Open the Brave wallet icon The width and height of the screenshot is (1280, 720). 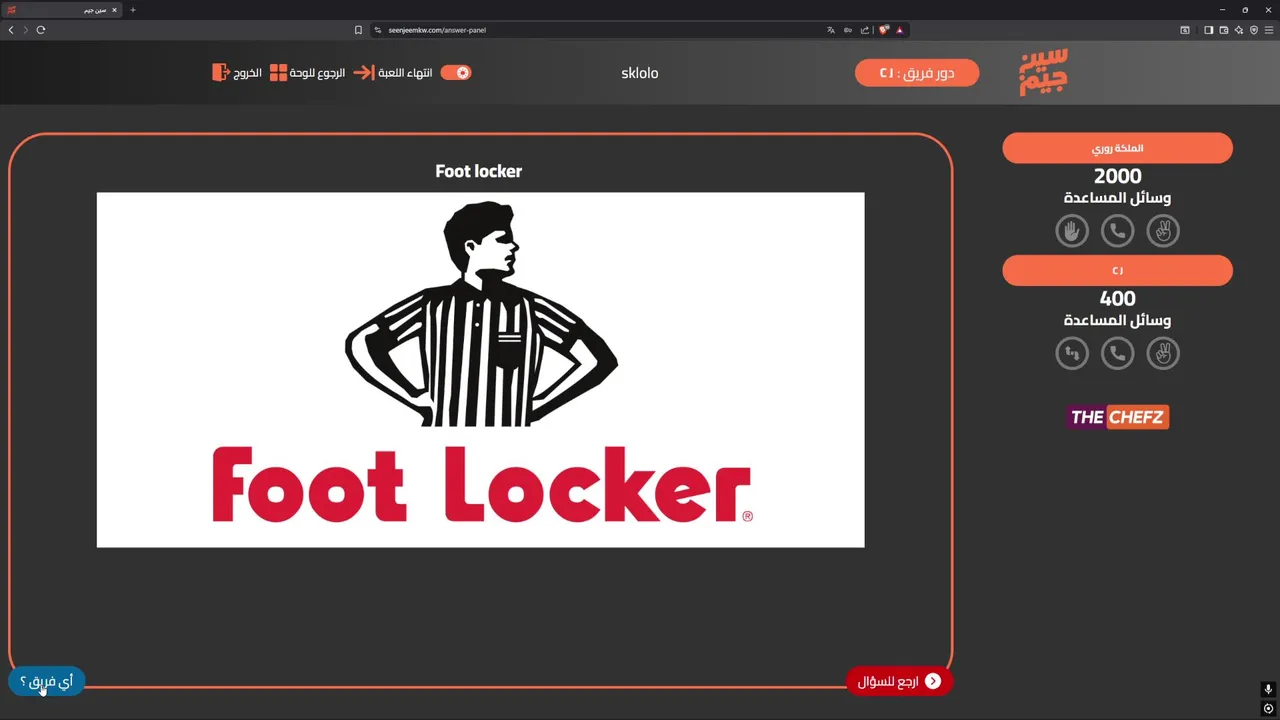point(1223,30)
